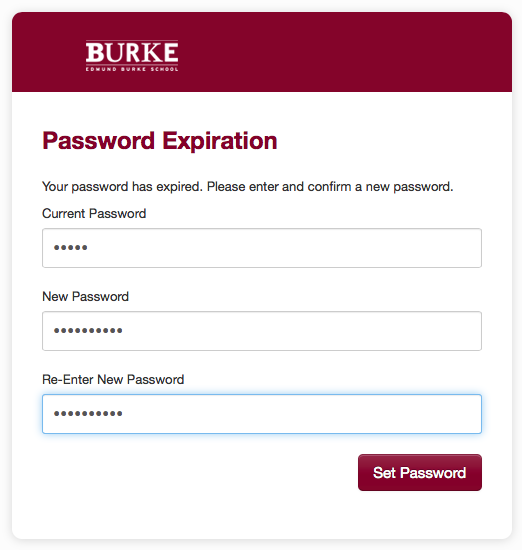Click blank white area left of Set Password
The width and height of the screenshot is (522, 550).
tap(196, 472)
